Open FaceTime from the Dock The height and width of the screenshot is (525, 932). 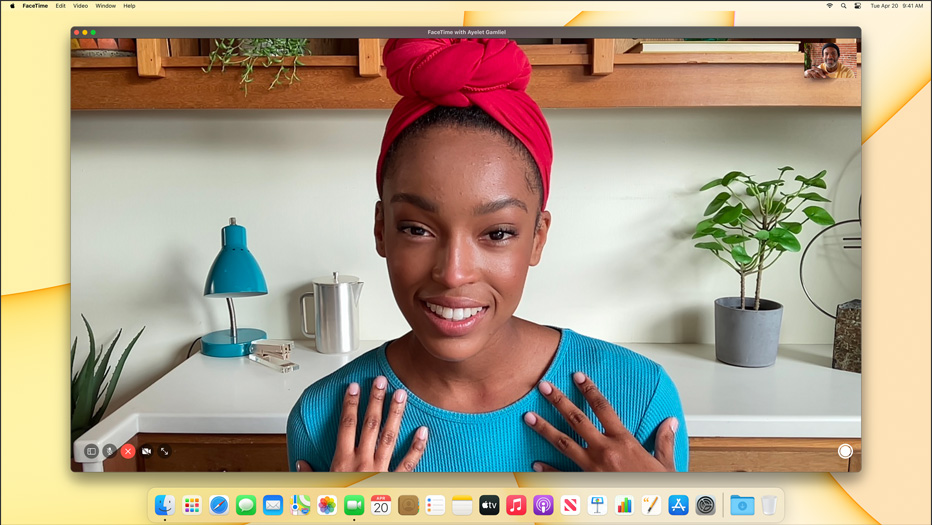click(x=354, y=506)
